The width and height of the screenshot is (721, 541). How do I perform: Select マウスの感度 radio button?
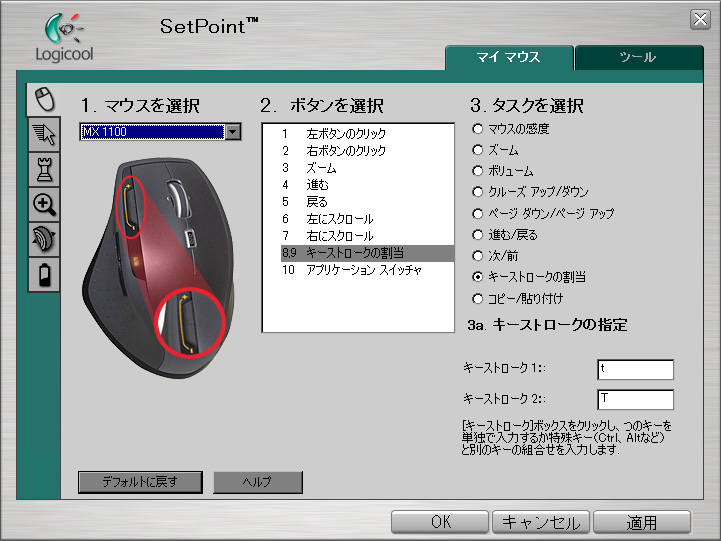pyautogui.click(x=478, y=129)
